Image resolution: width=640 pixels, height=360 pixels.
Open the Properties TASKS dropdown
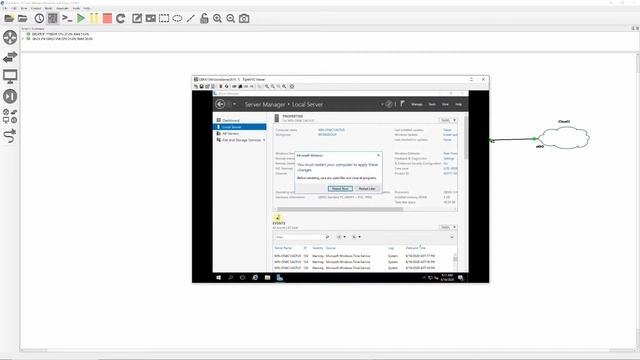tap(448, 120)
